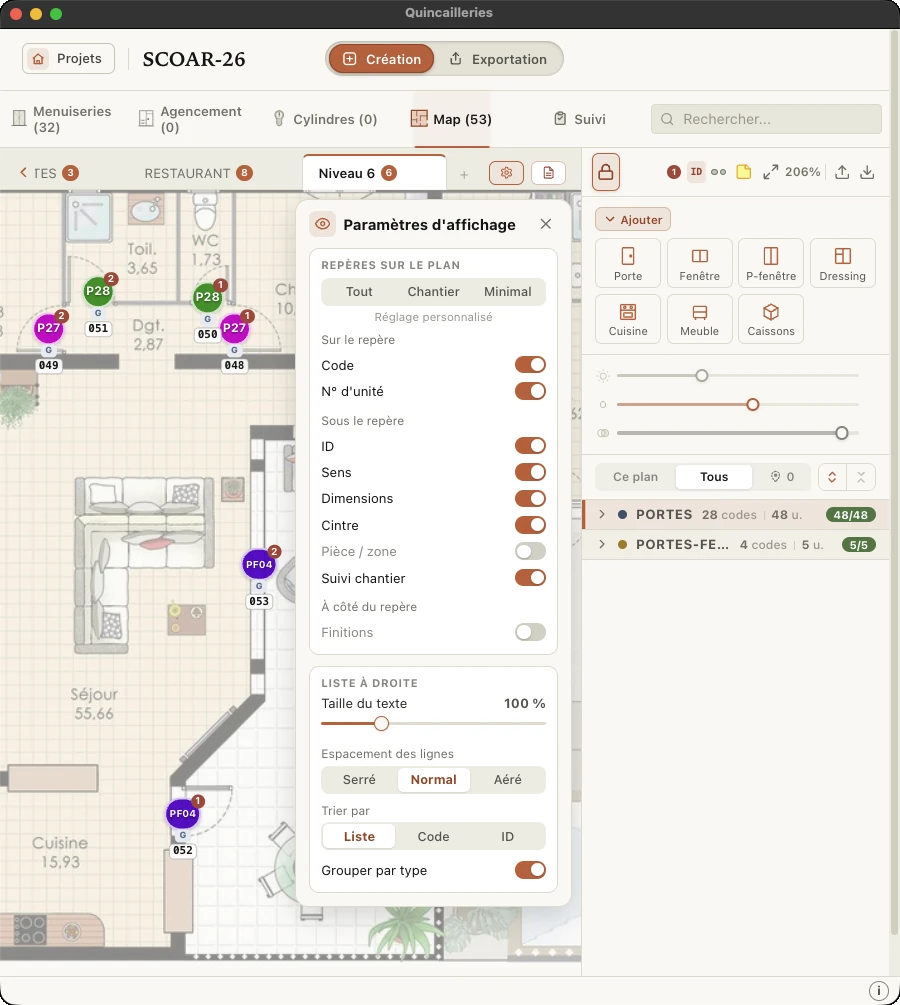Disable Grouper par type
The height and width of the screenshot is (1005, 900).
tap(530, 870)
